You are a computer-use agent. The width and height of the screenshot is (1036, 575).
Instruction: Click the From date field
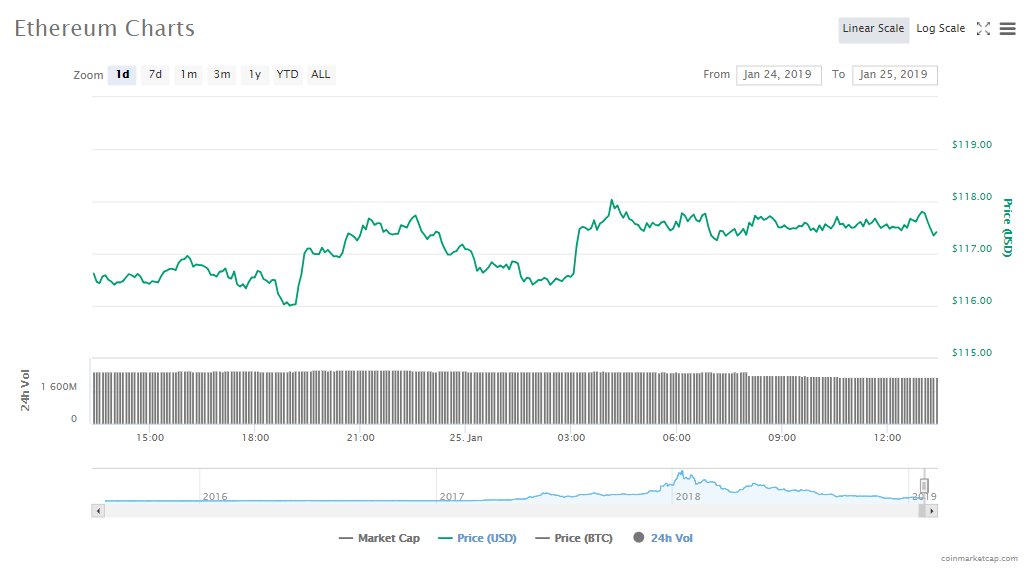pos(778,75)
